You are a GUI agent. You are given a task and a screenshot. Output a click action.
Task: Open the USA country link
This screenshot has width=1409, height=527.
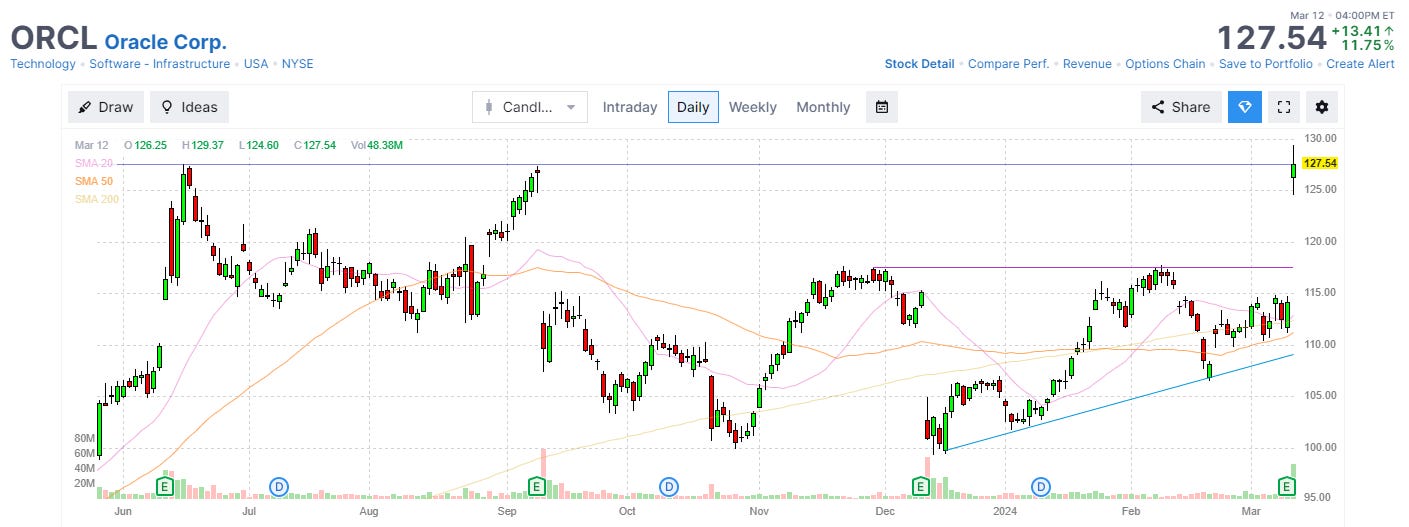tap(256, 64)
